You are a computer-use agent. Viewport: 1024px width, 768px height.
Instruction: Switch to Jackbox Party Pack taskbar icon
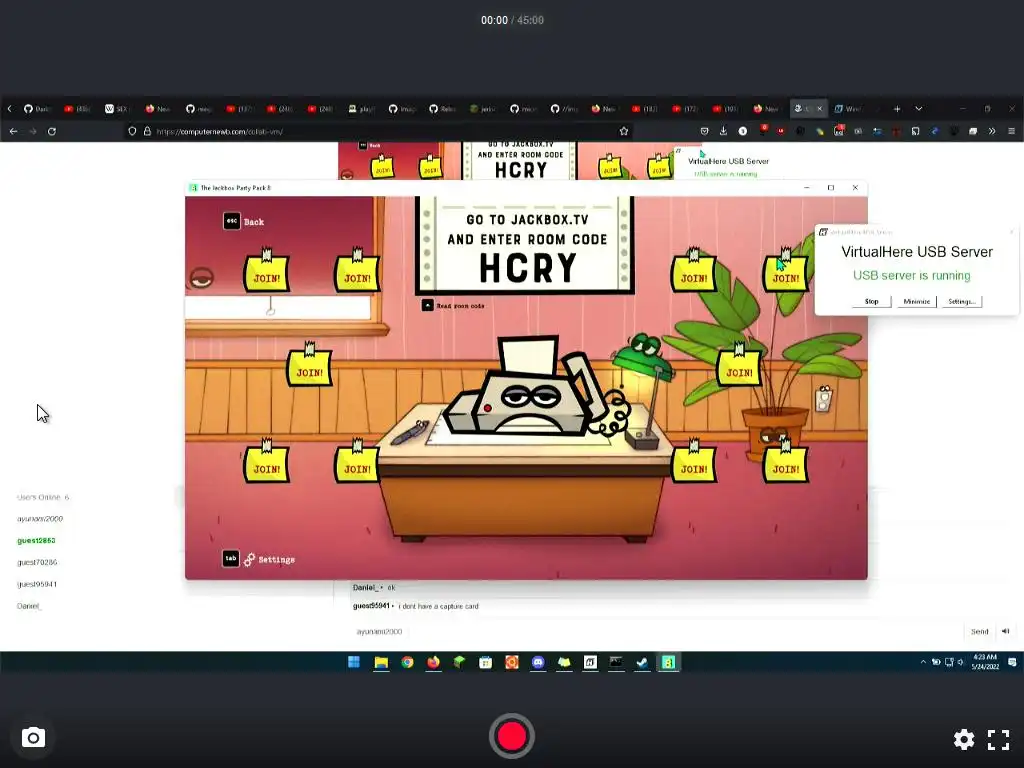[x=668, y=662]
